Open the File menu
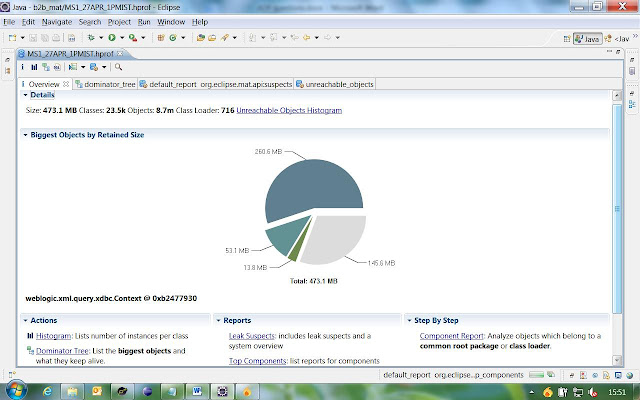This screenshot has height=400, width=640. pyautogui.click(x=9, y=22)
